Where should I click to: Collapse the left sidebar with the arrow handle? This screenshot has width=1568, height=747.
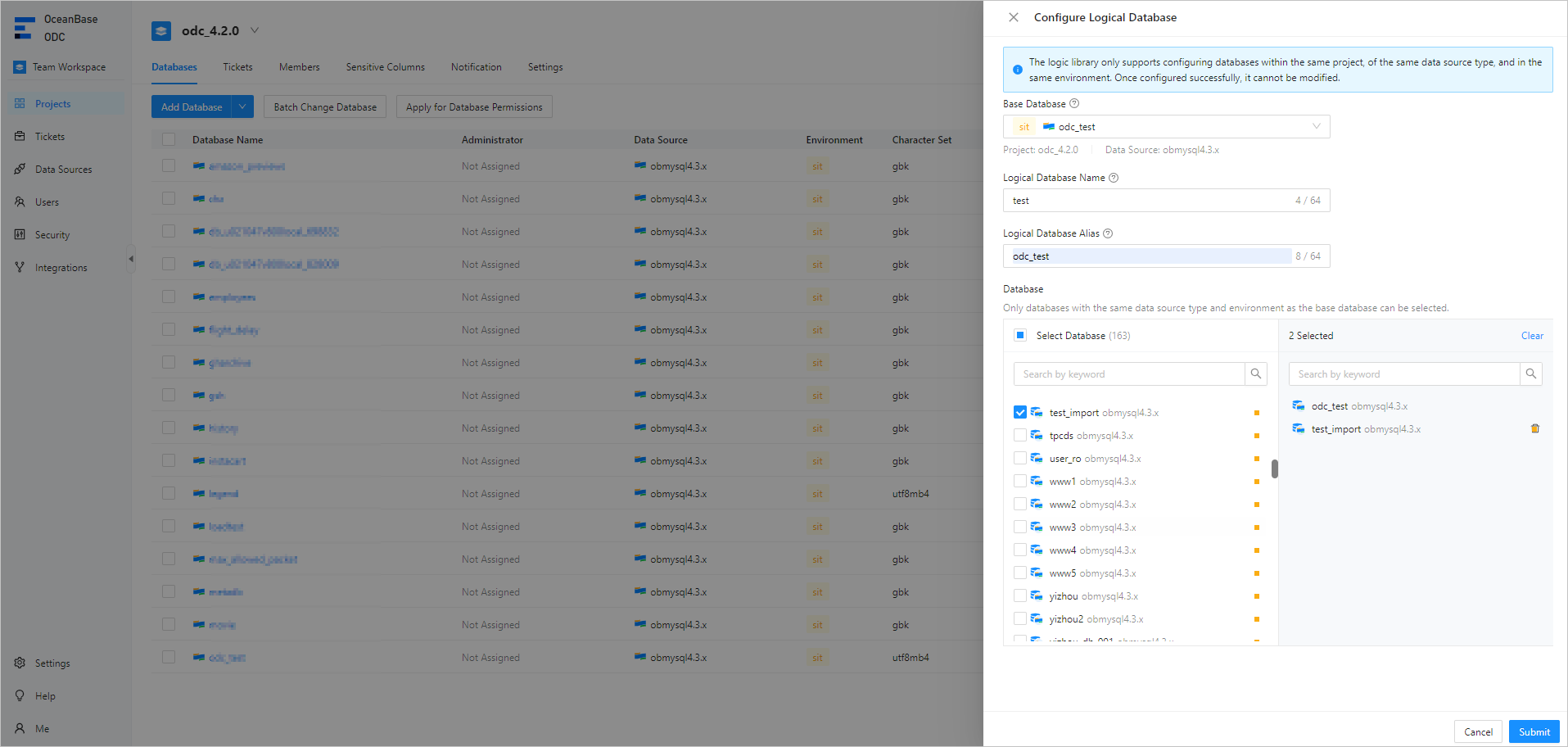pos(131,260)
